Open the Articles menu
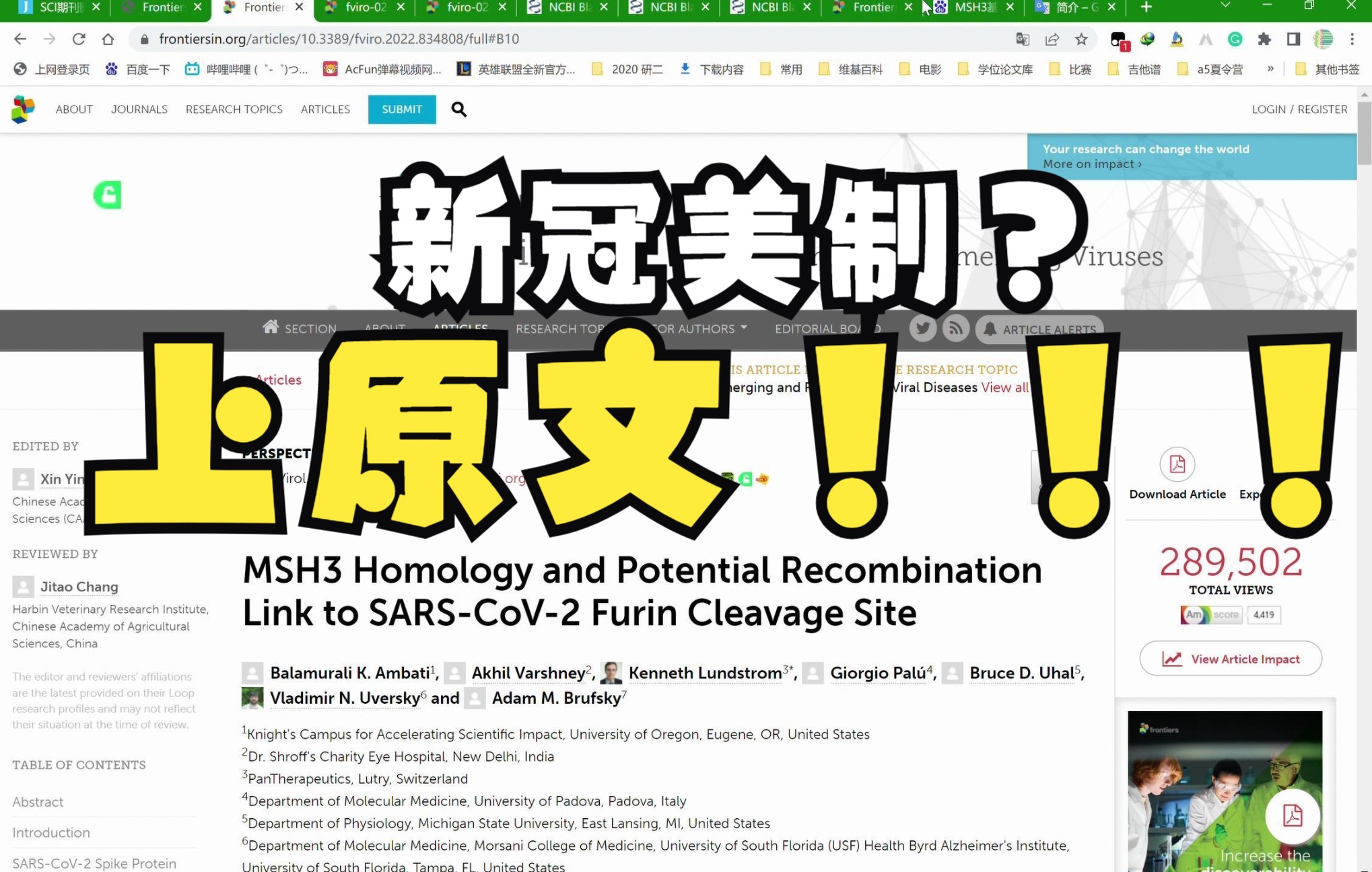The image size is (1372, 872). tap(325, 109)
